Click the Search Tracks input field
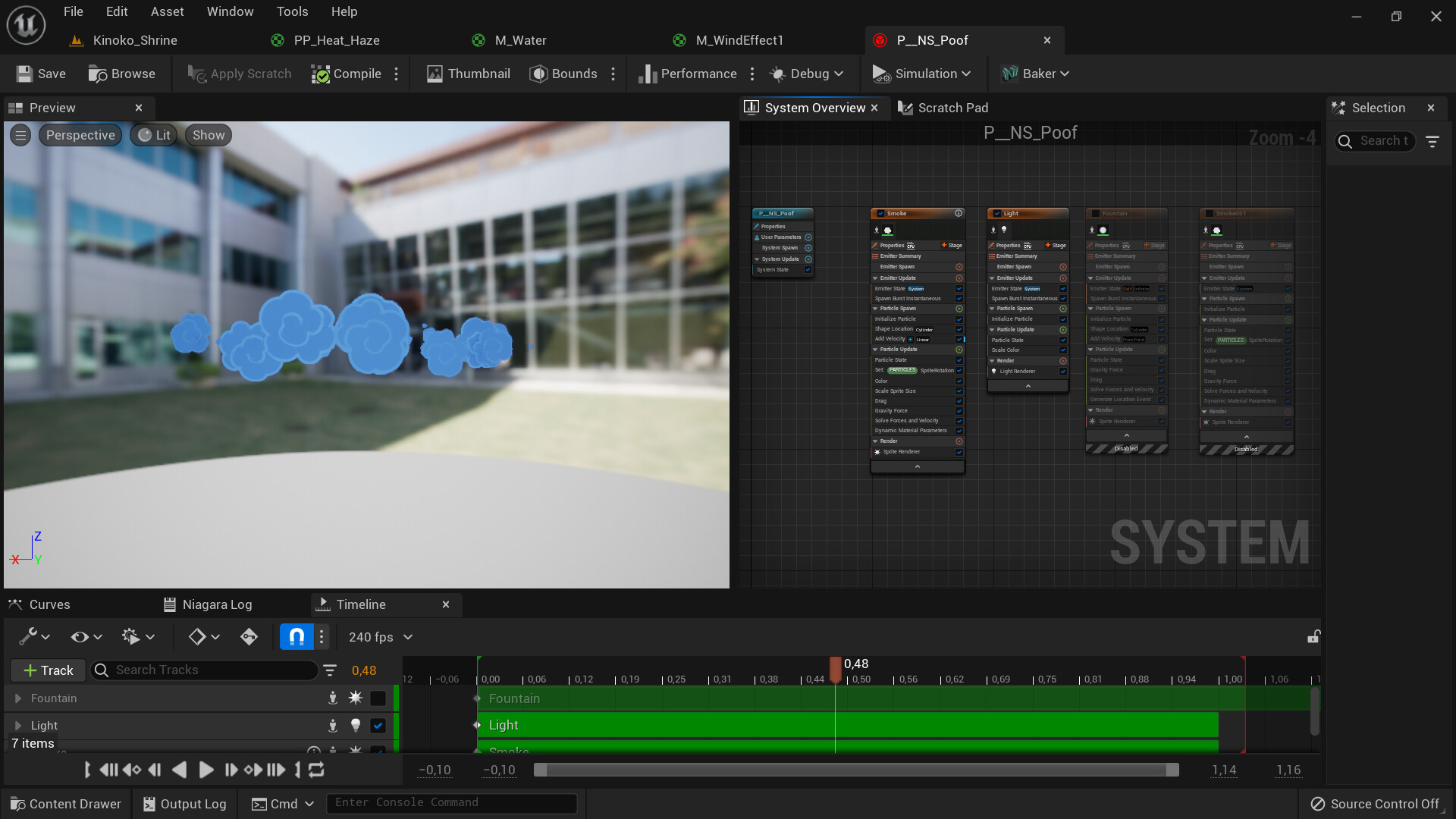 212,670
